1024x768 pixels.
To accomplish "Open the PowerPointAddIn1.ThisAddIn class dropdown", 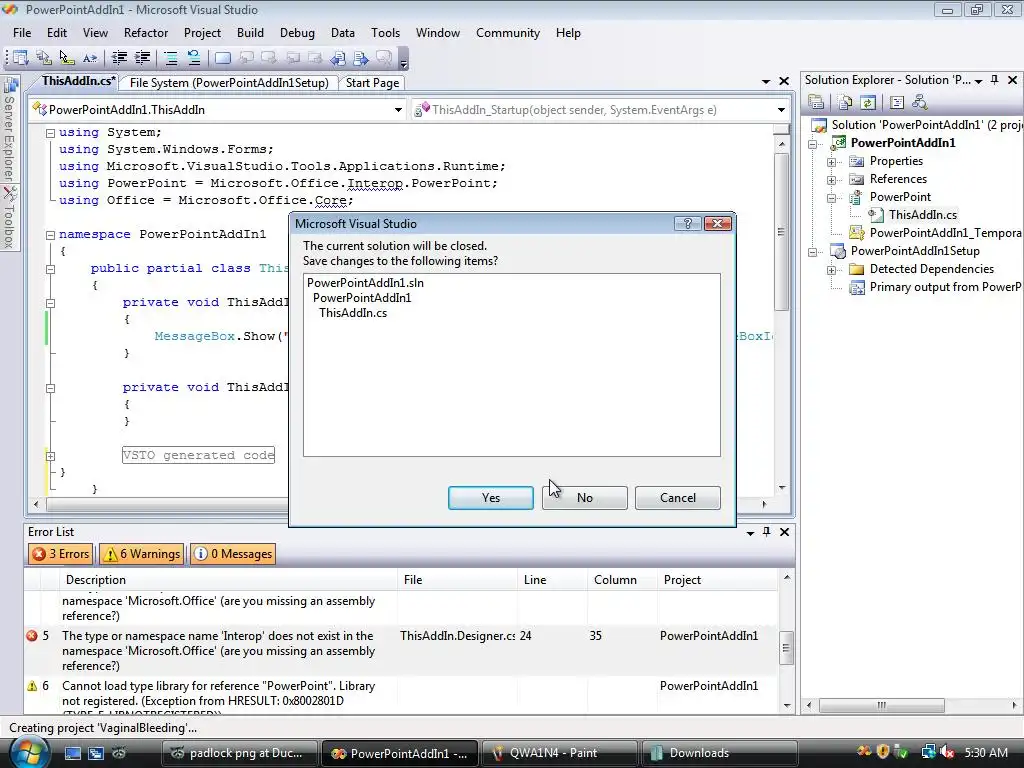I will coord(398,110).
